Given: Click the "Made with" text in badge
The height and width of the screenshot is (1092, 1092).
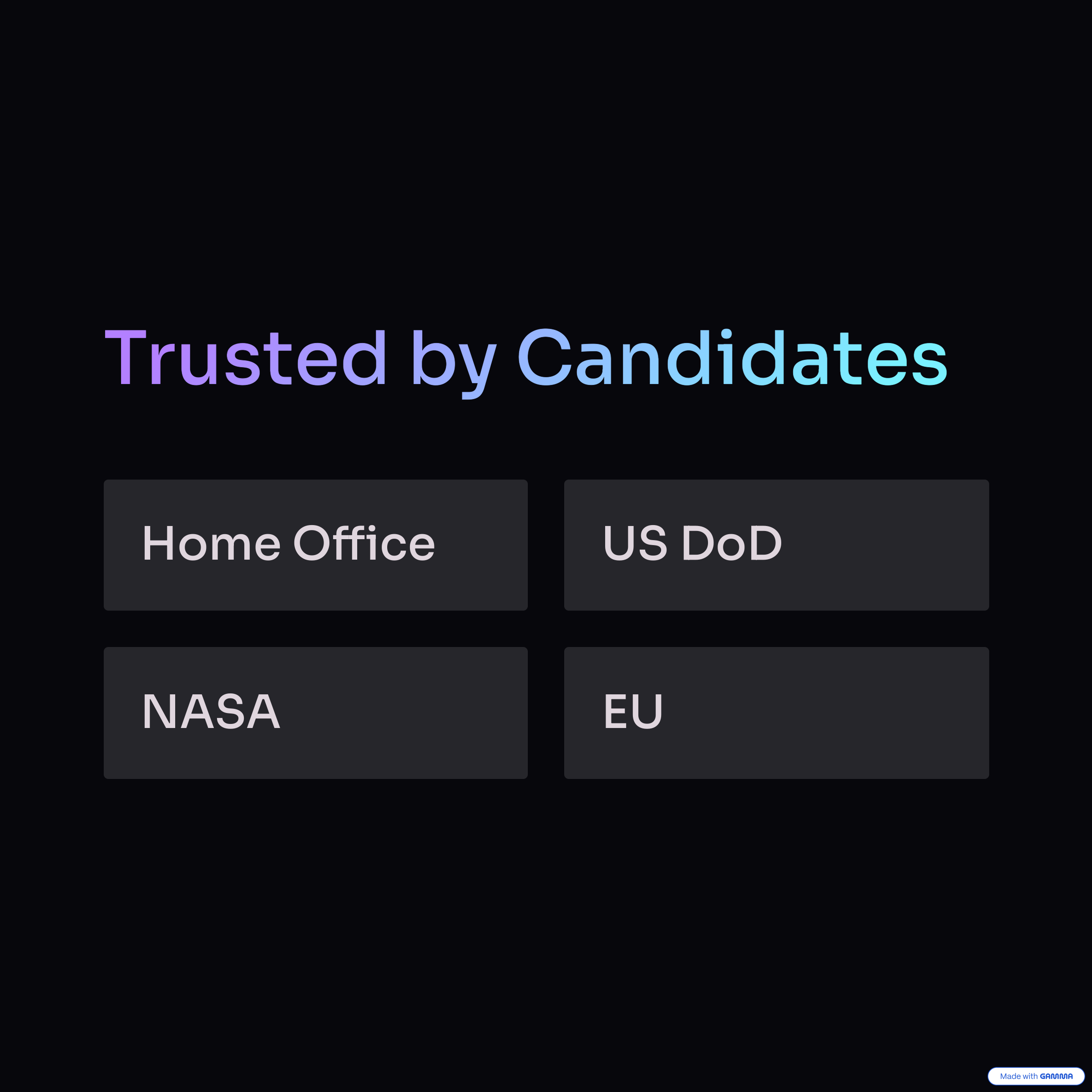Looking at the screenshot, I should [1019, 1076].
